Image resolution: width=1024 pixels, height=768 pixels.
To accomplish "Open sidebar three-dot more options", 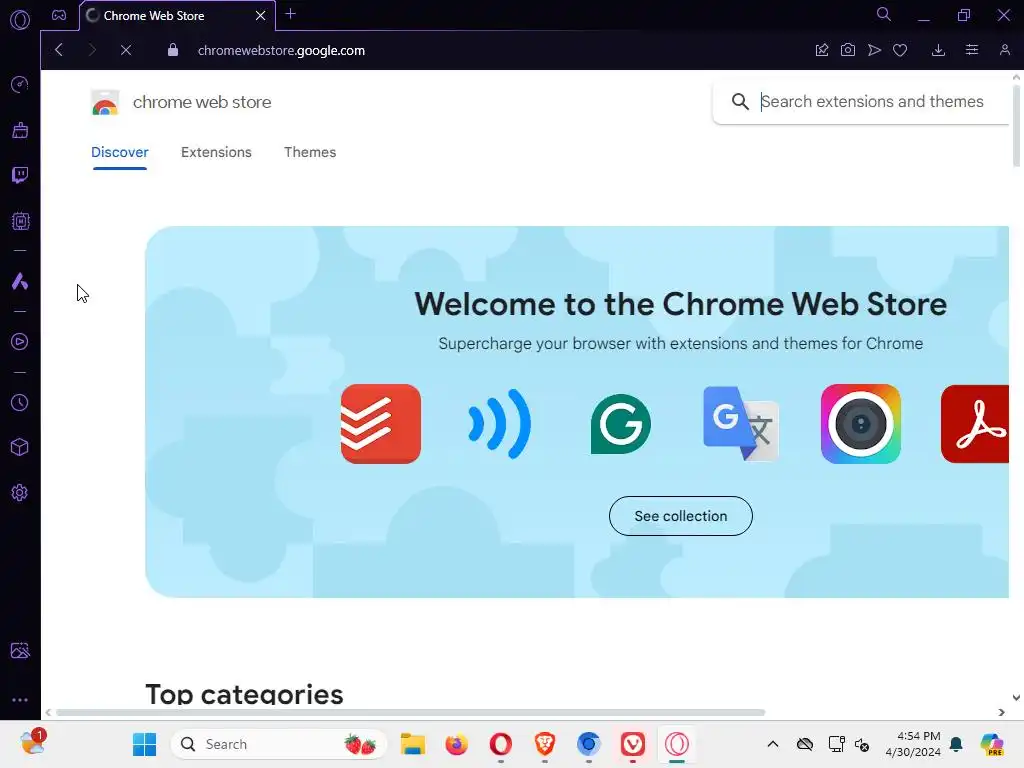I will 20,699.
